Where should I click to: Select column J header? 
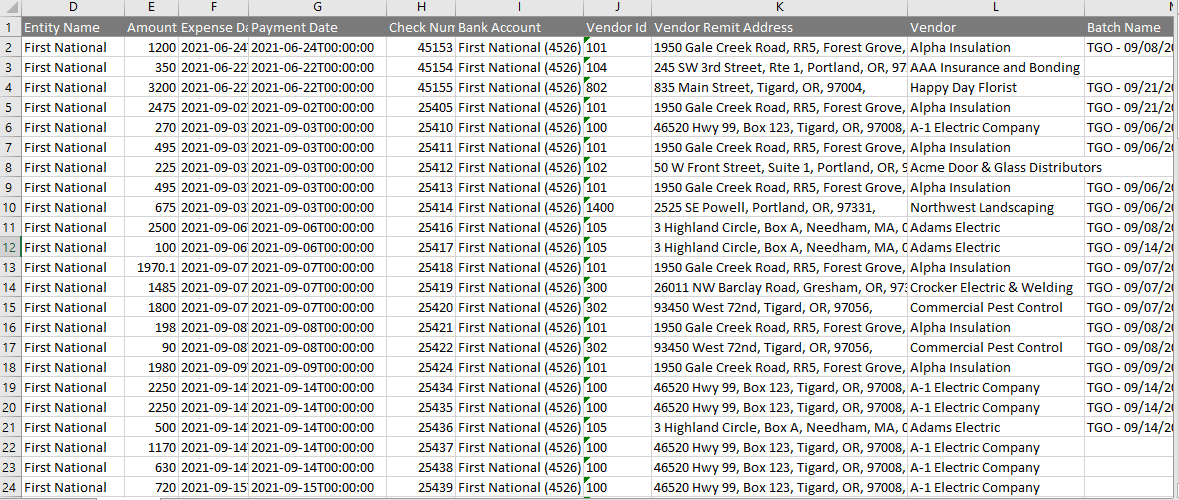(x=618, y=8)
